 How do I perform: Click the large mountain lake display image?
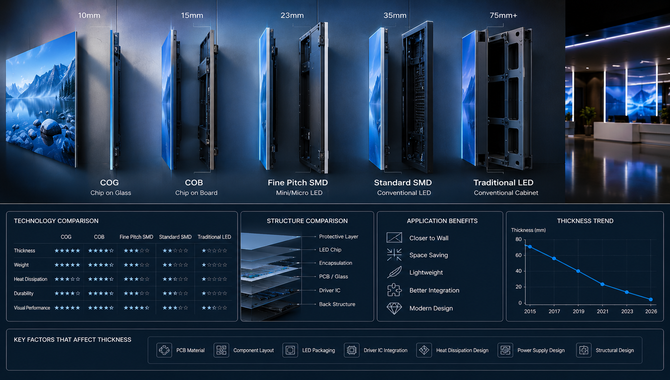41,99
